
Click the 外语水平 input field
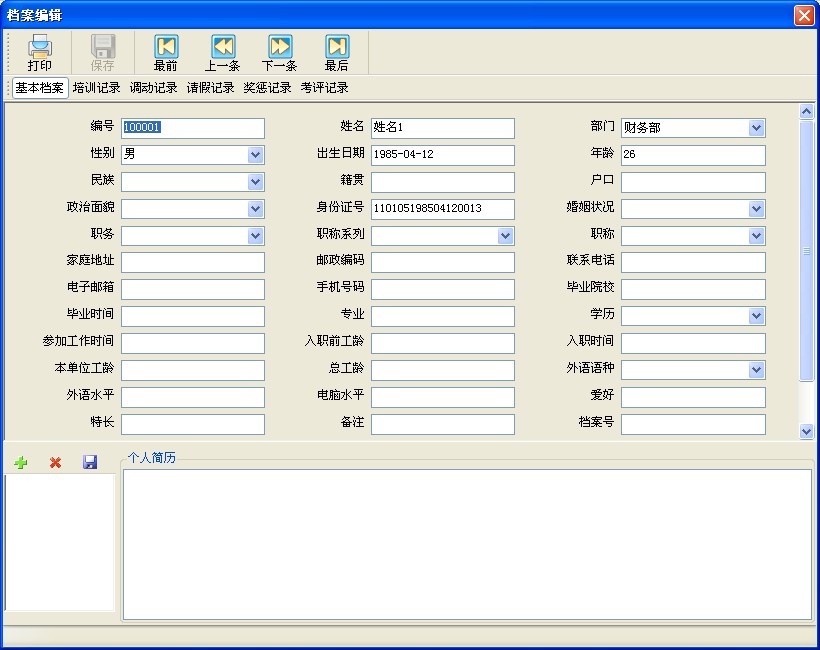(x=193, y=397)
